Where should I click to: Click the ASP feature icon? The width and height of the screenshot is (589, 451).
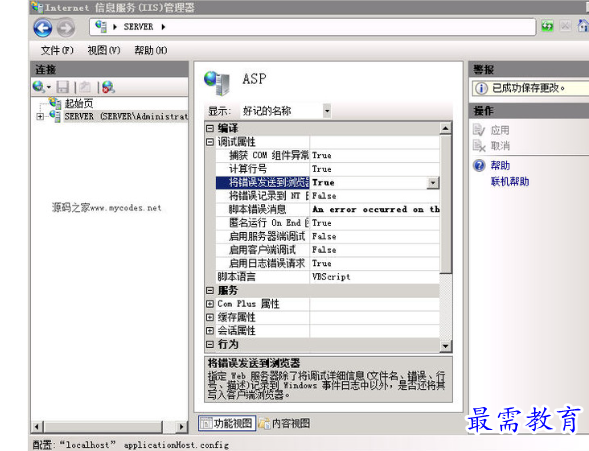point(217,83)
